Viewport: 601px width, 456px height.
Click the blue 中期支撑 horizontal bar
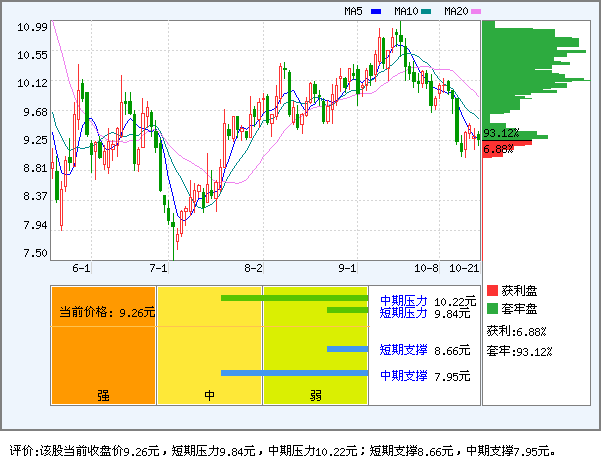pos(294,374)
